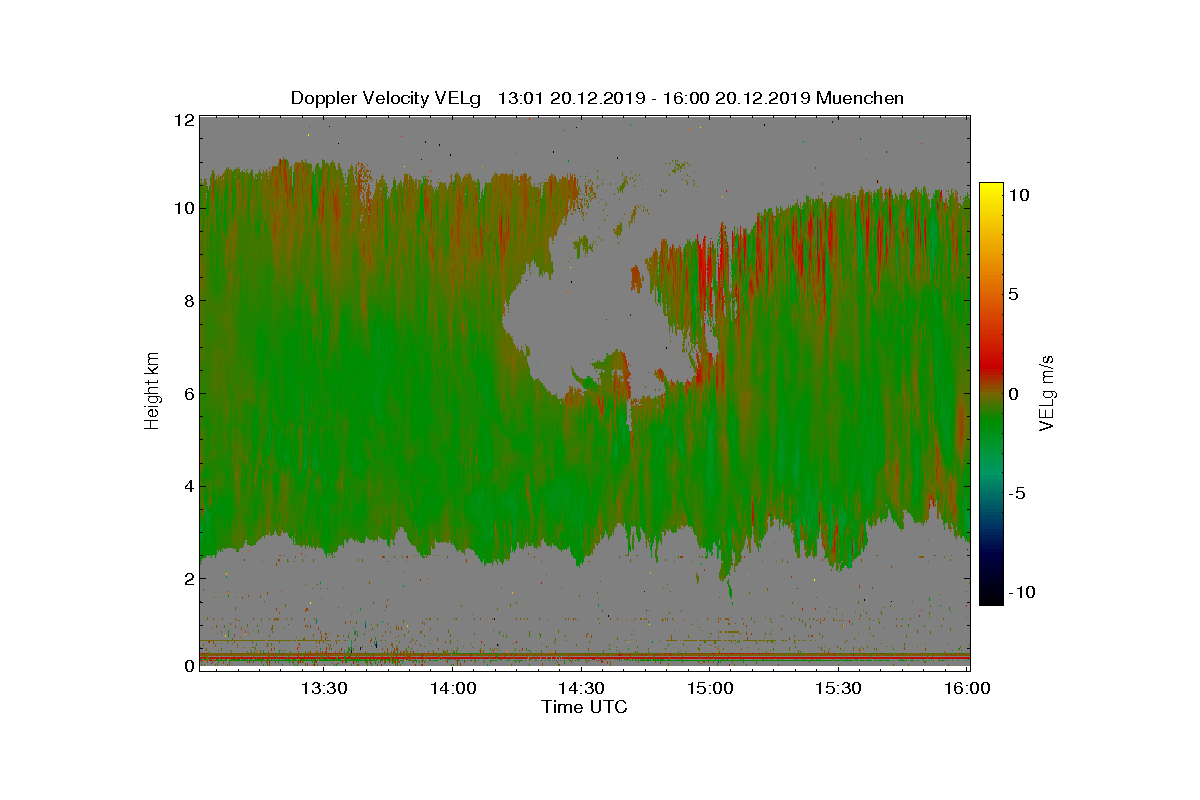
Task: Click the height axis label 12
Action: tap(183, 120)
